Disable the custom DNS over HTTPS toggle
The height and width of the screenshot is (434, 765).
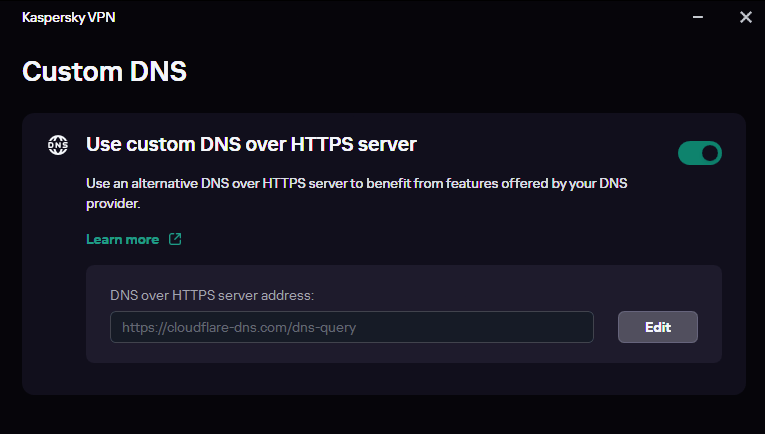[x=700, y=153]
